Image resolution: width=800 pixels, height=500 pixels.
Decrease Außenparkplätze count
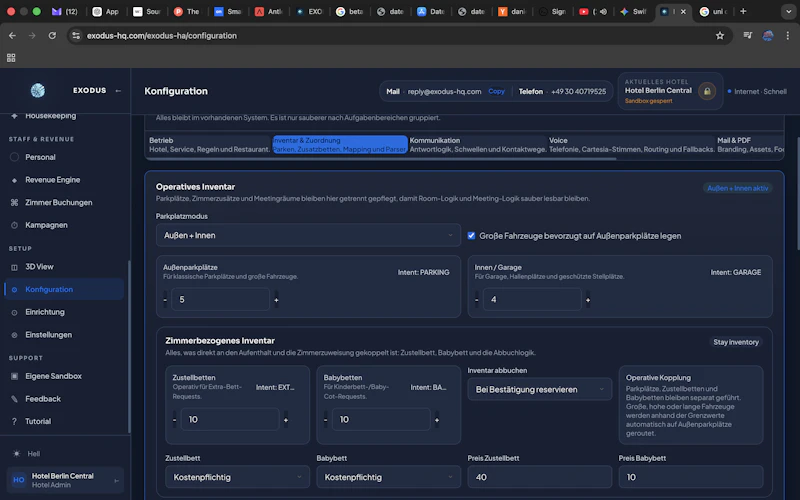pyautogui.click(x=165, y=299)
